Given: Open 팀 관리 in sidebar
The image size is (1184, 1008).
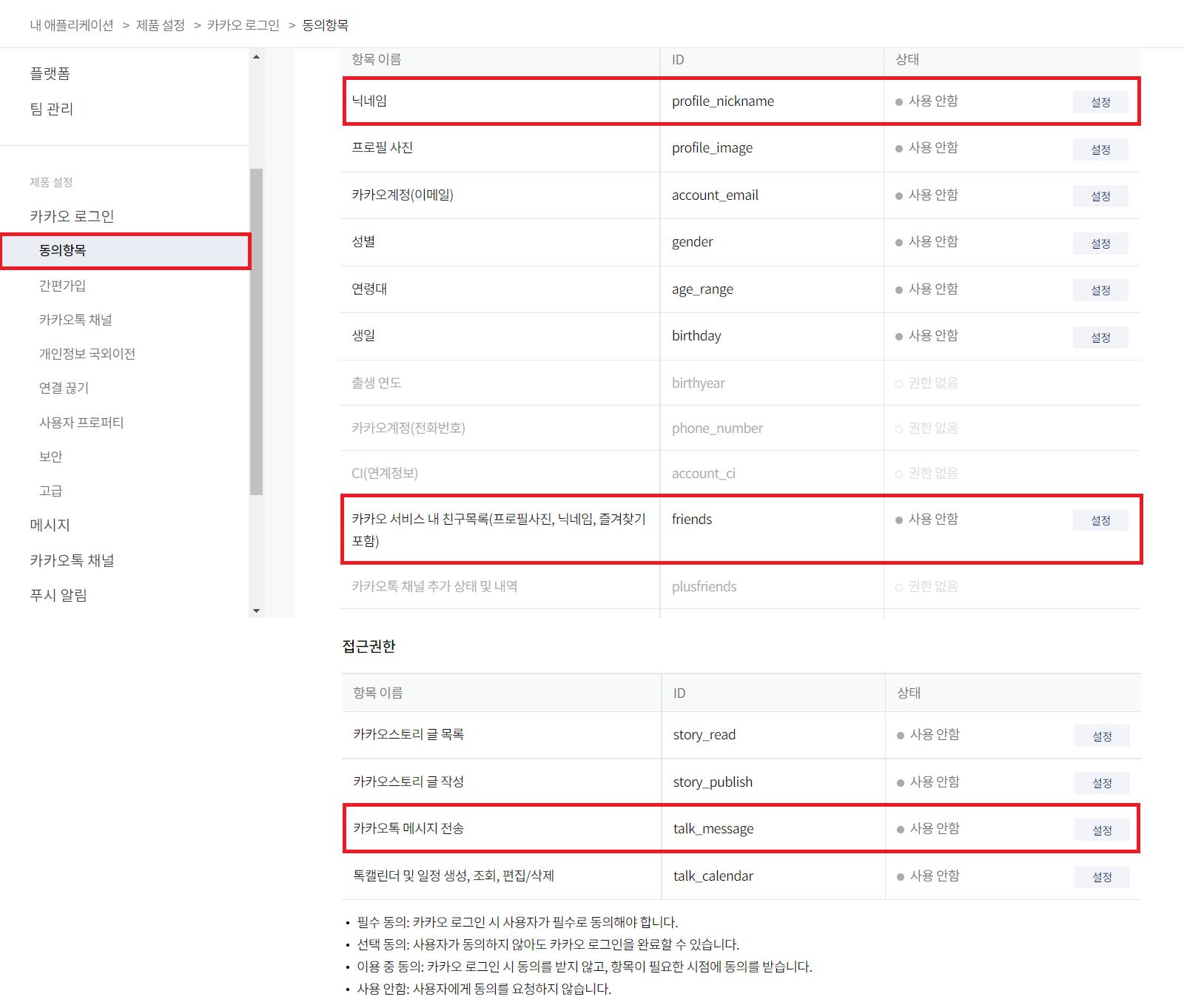Looking at the screenshot, I should pos(51,109).
